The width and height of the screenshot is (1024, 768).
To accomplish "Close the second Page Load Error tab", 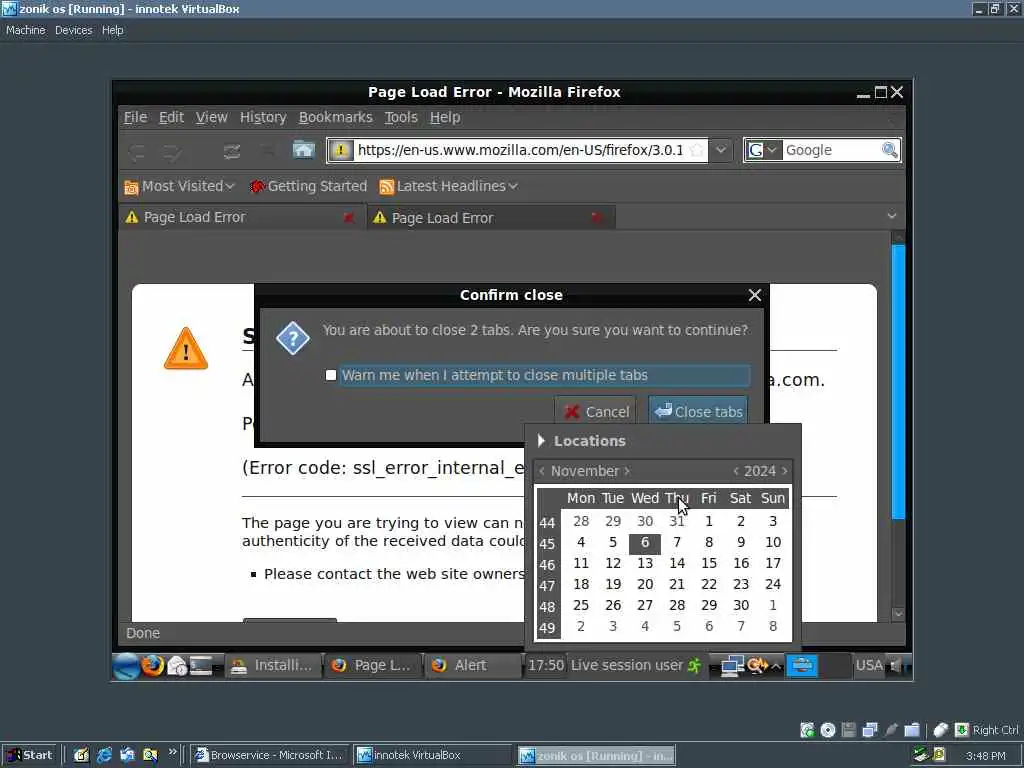I will [596, 217].
